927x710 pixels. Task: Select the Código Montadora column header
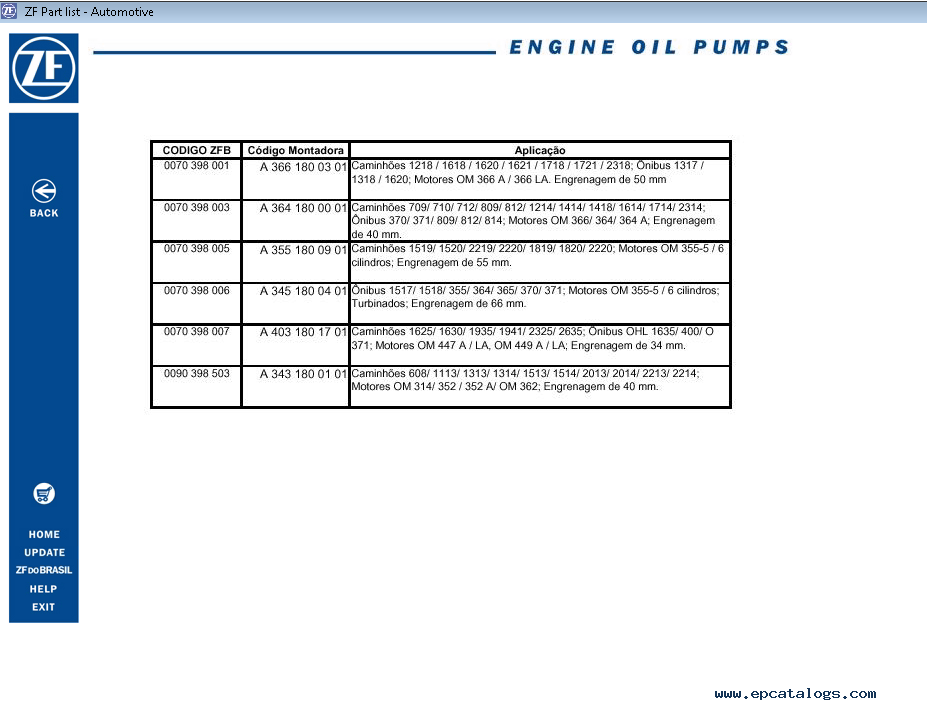click(x=296, y=150)
